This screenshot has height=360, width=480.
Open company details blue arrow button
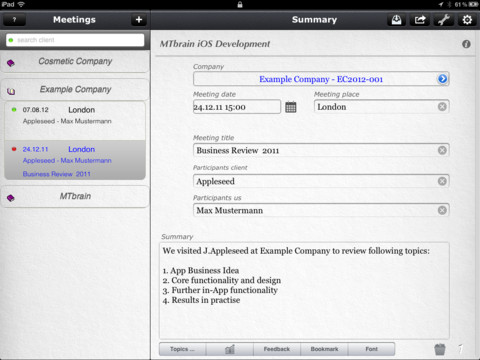pos(442,79)
